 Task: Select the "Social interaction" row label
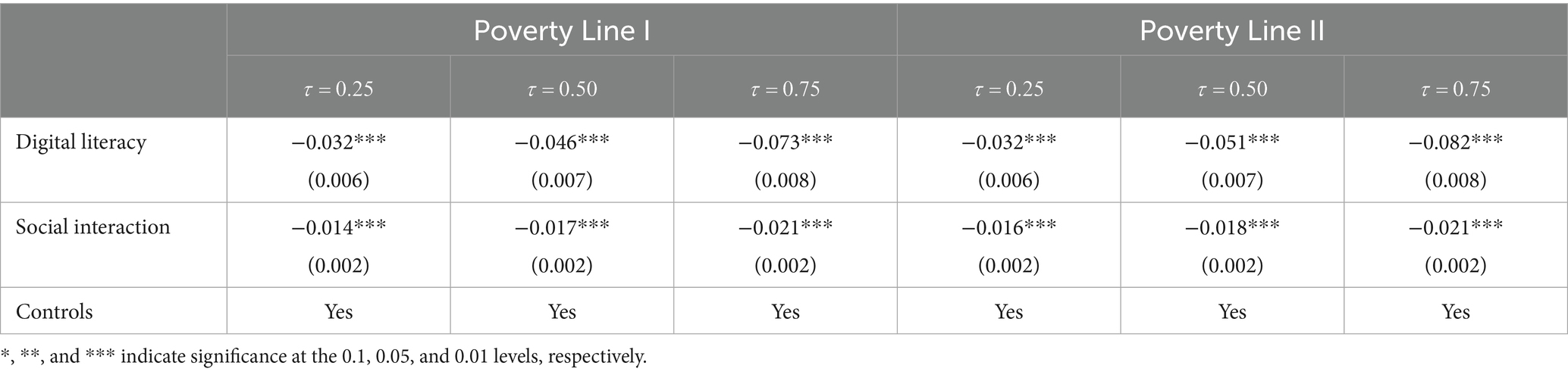coord(93,227)
